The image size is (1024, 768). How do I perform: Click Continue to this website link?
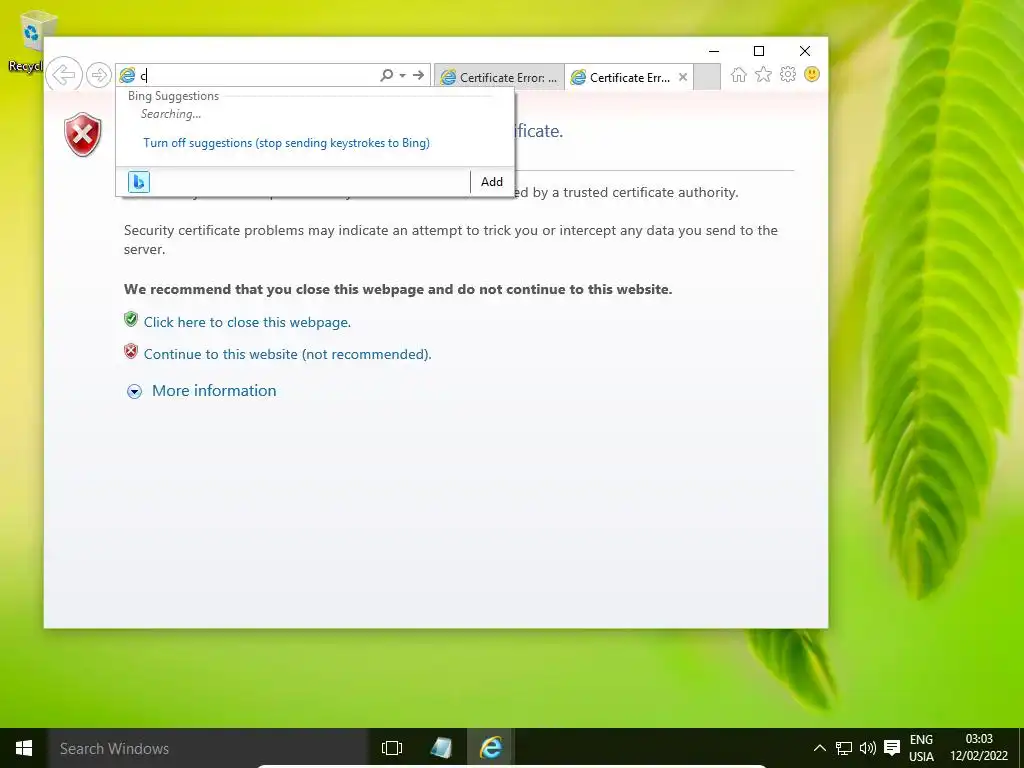[287, 354]
